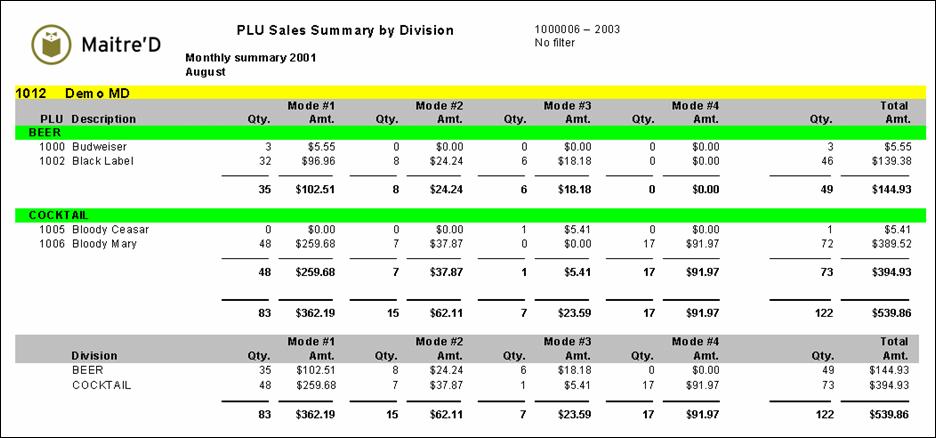Click the Maitre'D brand name text
The height and width of the screenshot is (438, 936).
119,45
